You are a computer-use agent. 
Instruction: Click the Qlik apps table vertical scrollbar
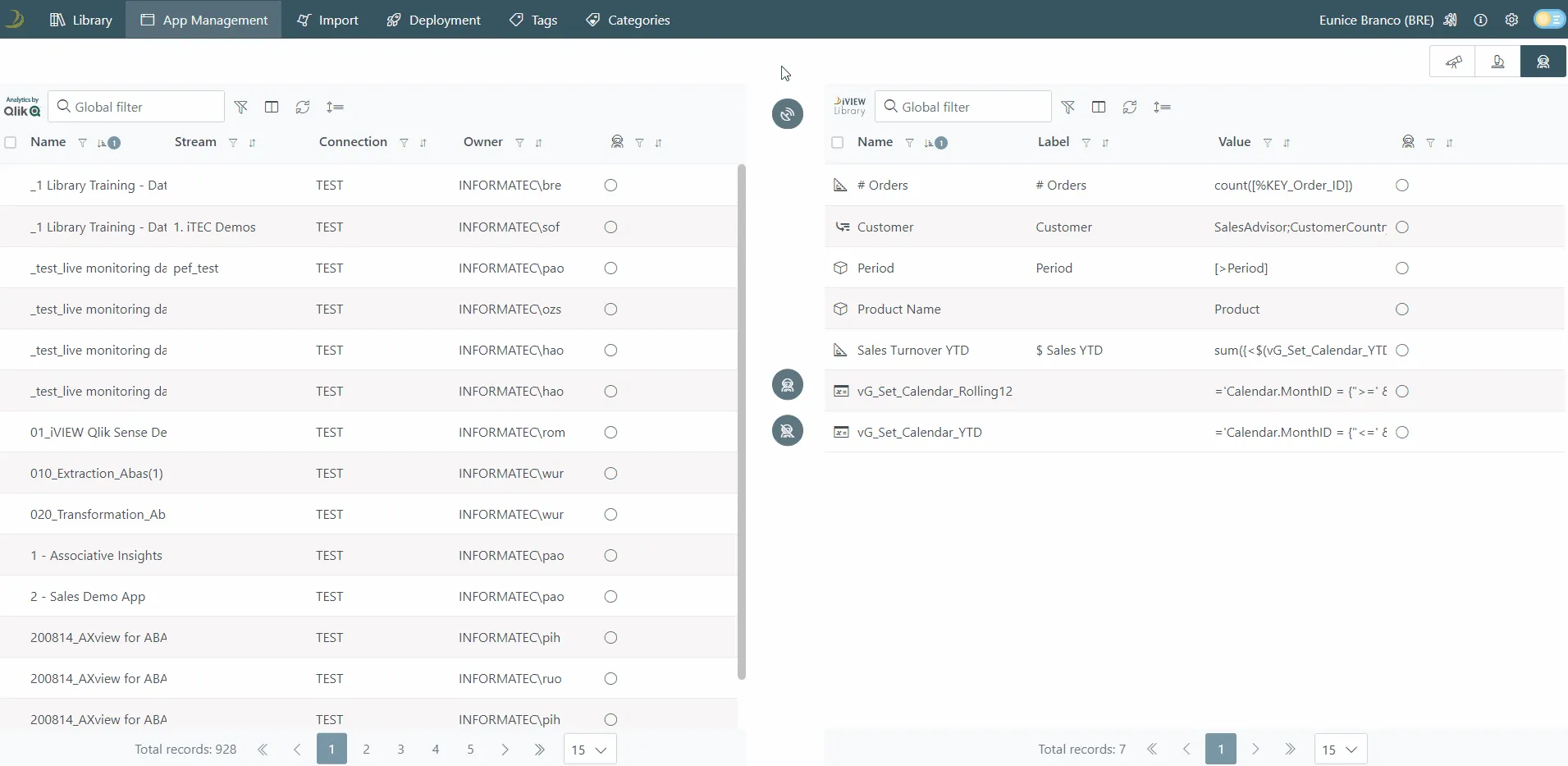pos(742,422)
